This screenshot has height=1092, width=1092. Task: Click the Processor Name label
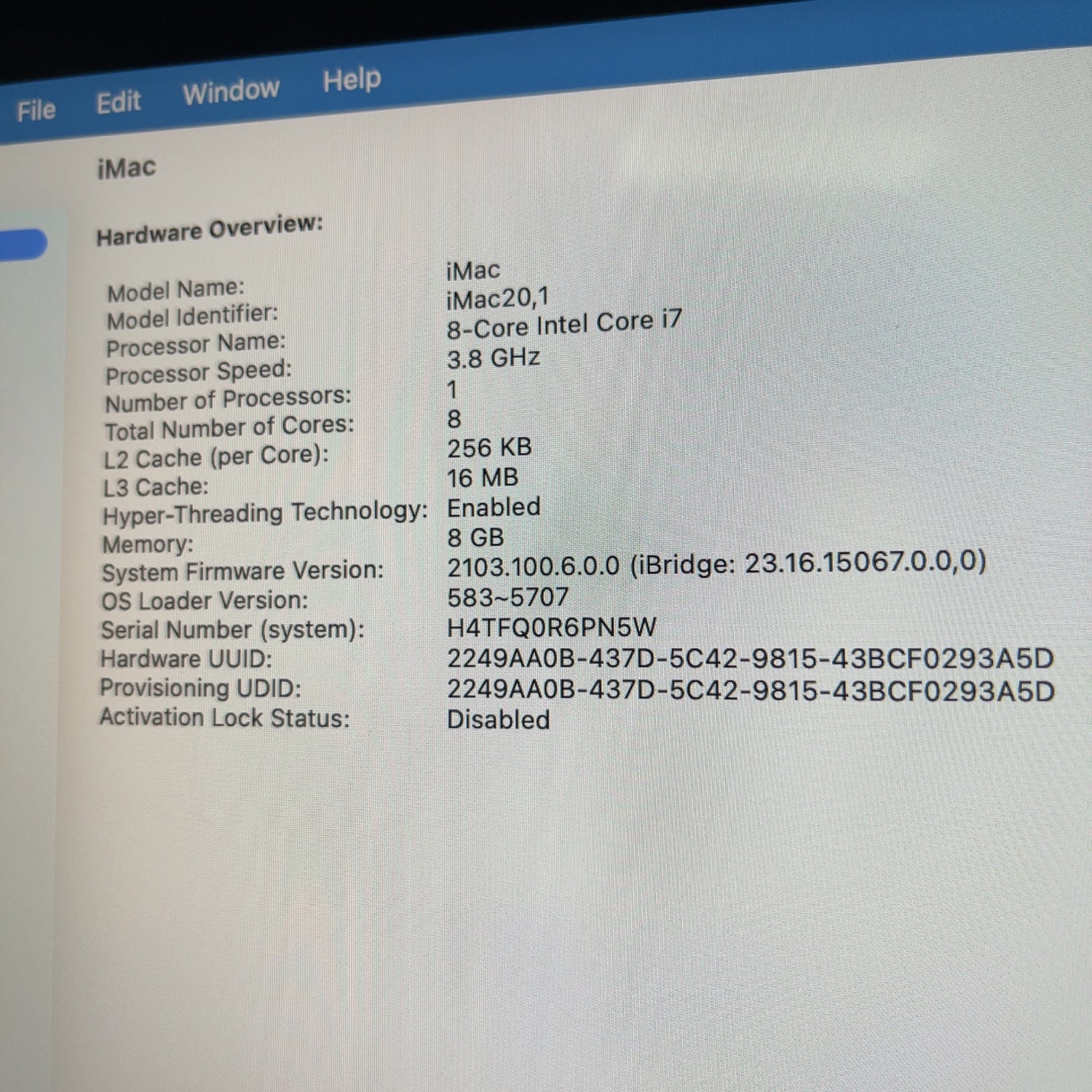tap(196, 344)
